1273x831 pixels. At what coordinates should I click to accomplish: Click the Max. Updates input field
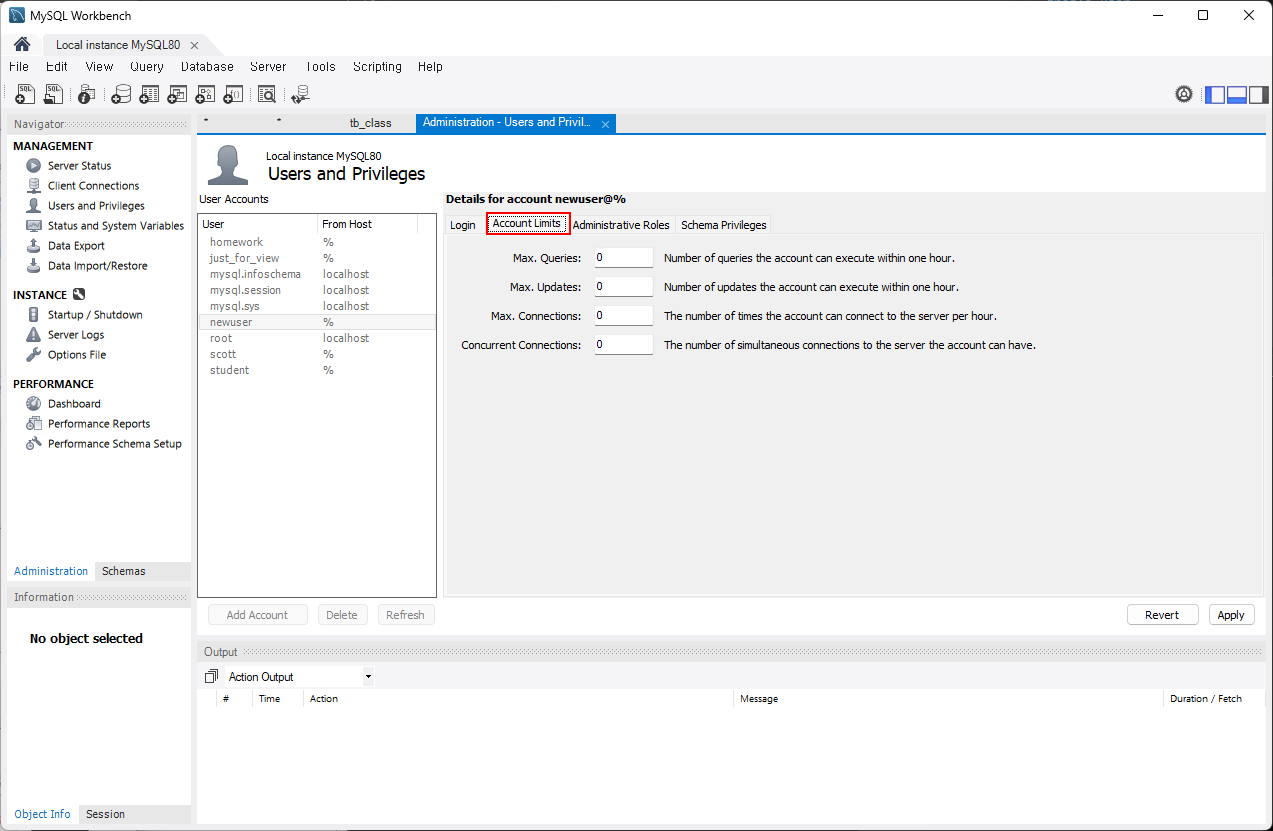pyautogui.click(x=623, y=287)
